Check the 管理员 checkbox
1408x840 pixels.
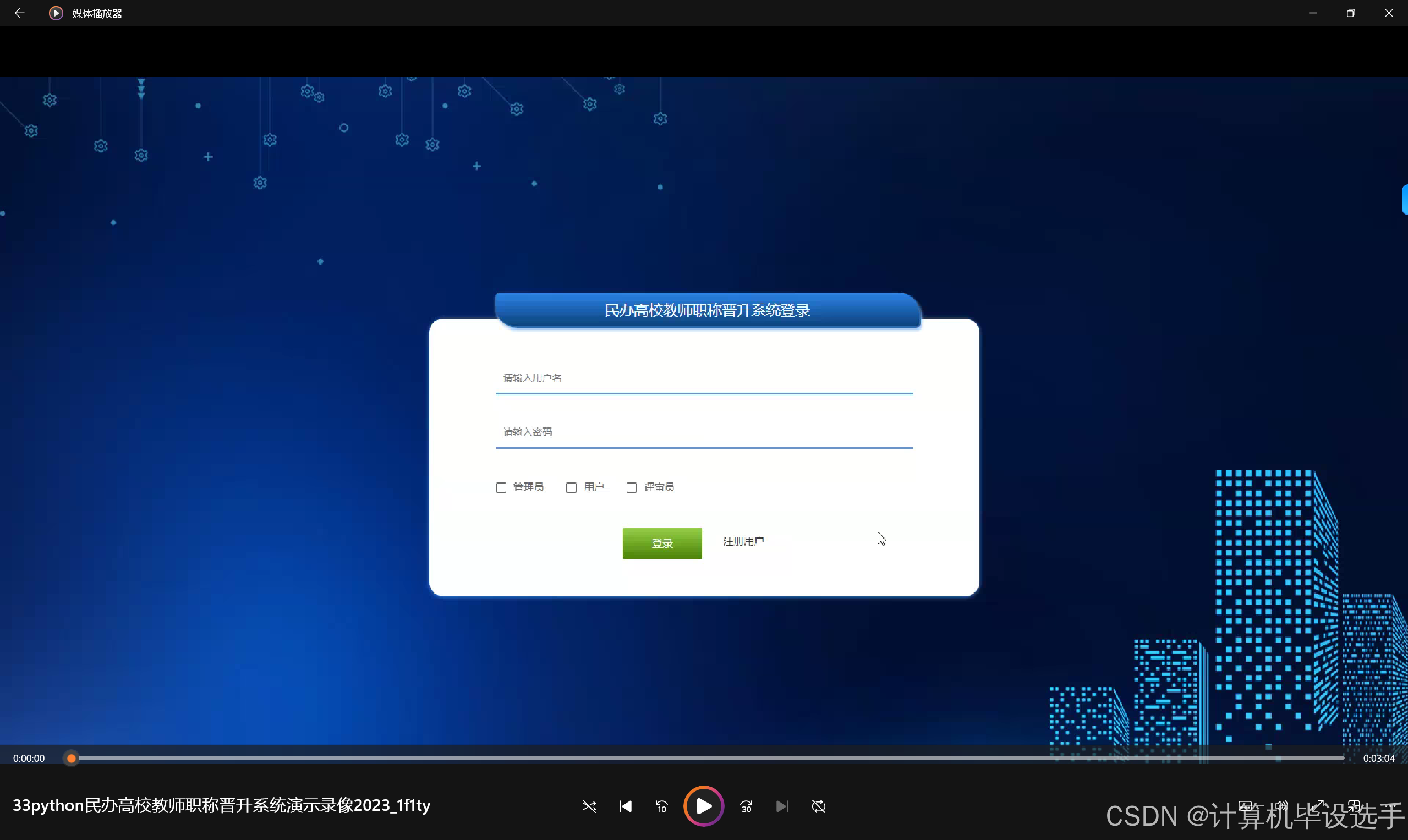pos(501,487)
